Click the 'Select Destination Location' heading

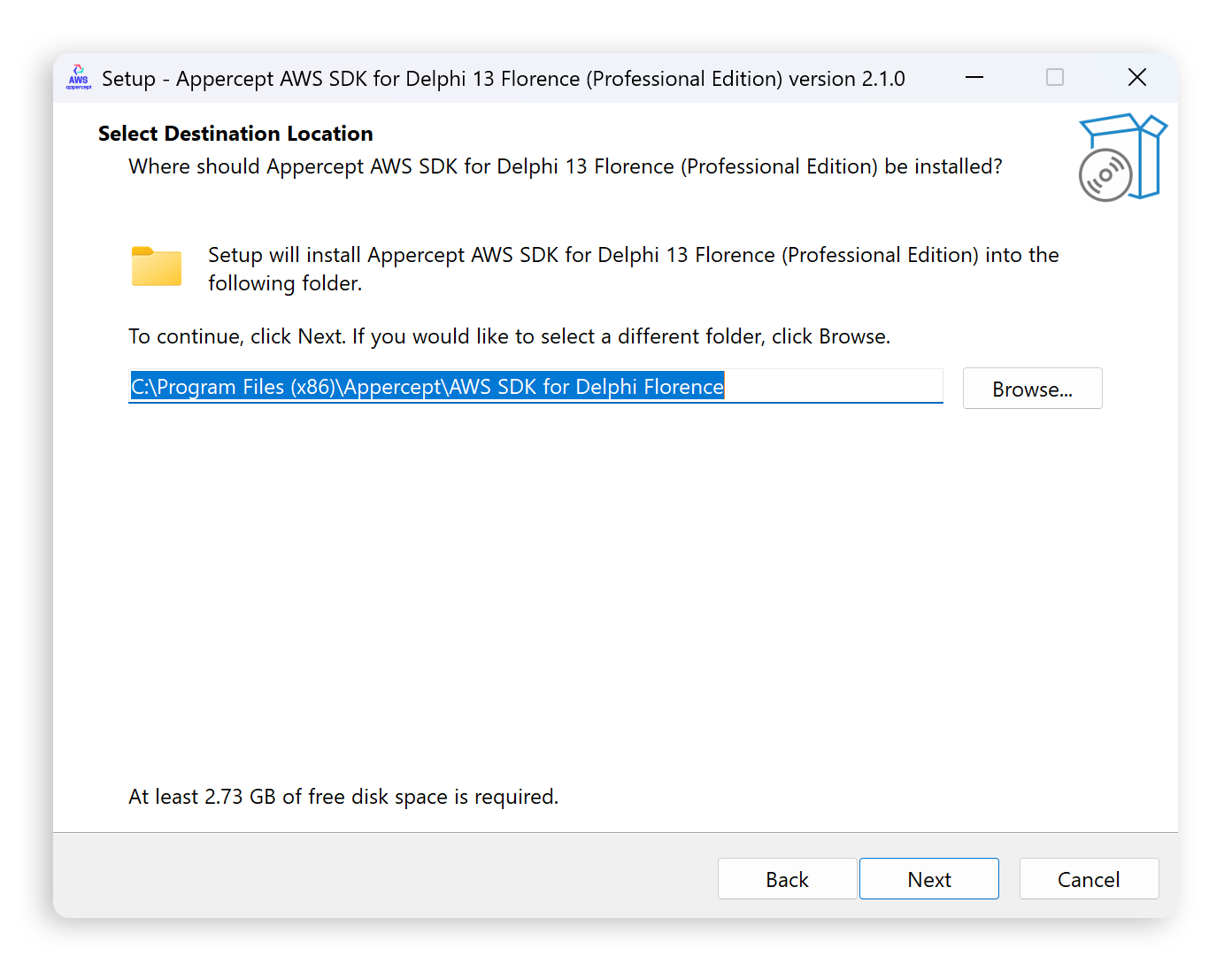[235, 134]
